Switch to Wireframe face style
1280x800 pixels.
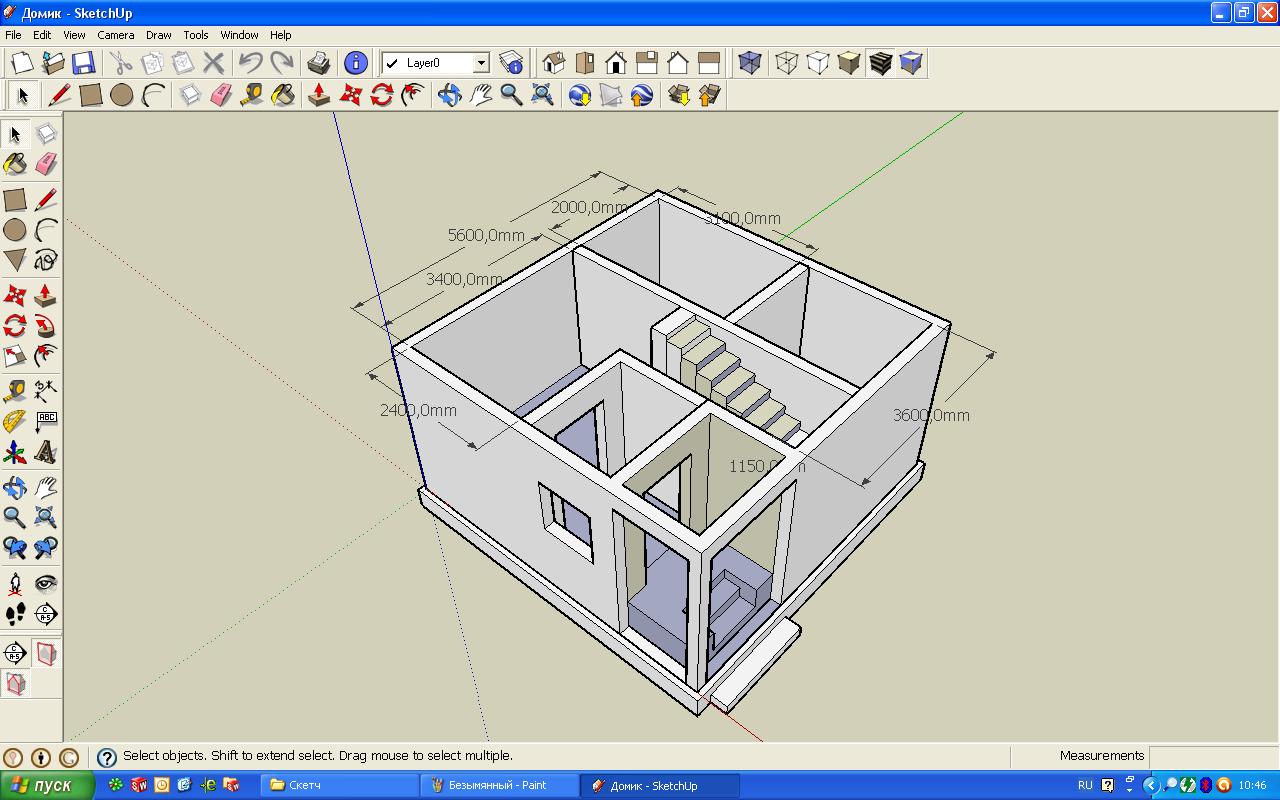787,63
